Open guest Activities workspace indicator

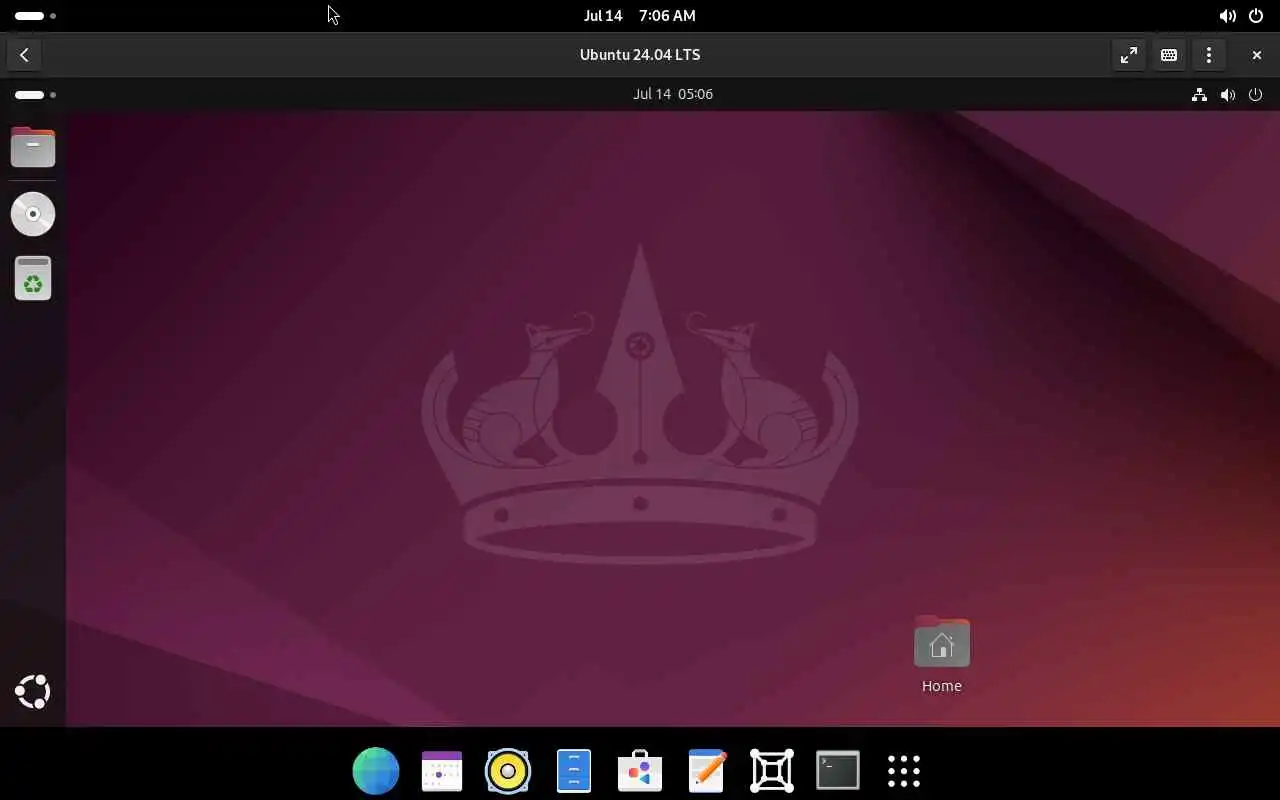(x=35, y=95)
